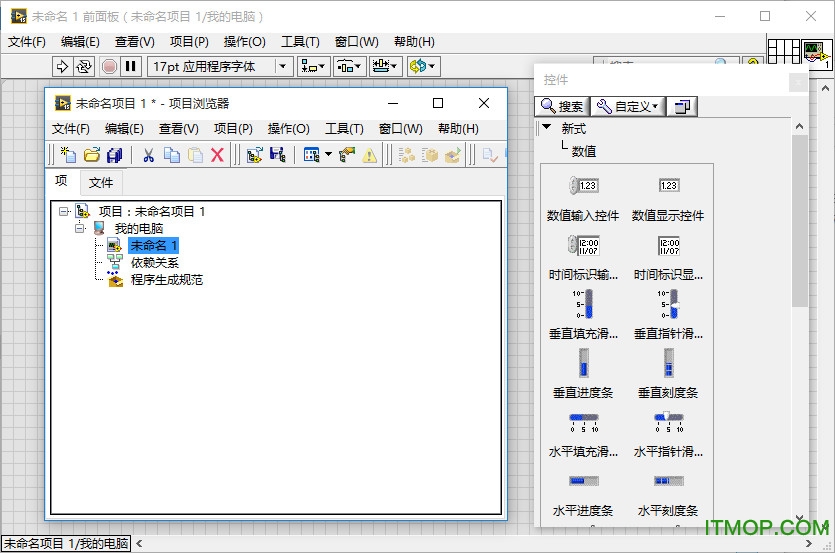This screenshot has height=553, width=835.
Task: Click Open folder icon in project toolbar
Action: pyautogui.click(x=92, y=155)
